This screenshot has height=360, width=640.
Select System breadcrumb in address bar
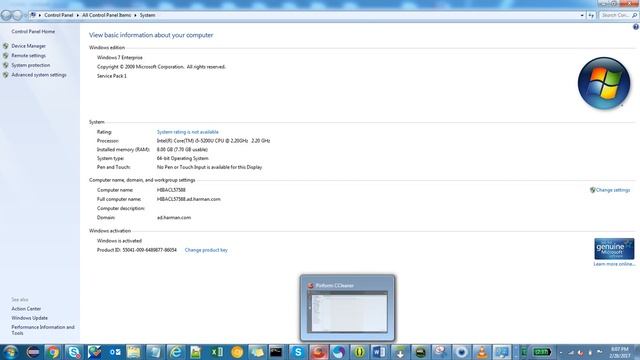147,15
